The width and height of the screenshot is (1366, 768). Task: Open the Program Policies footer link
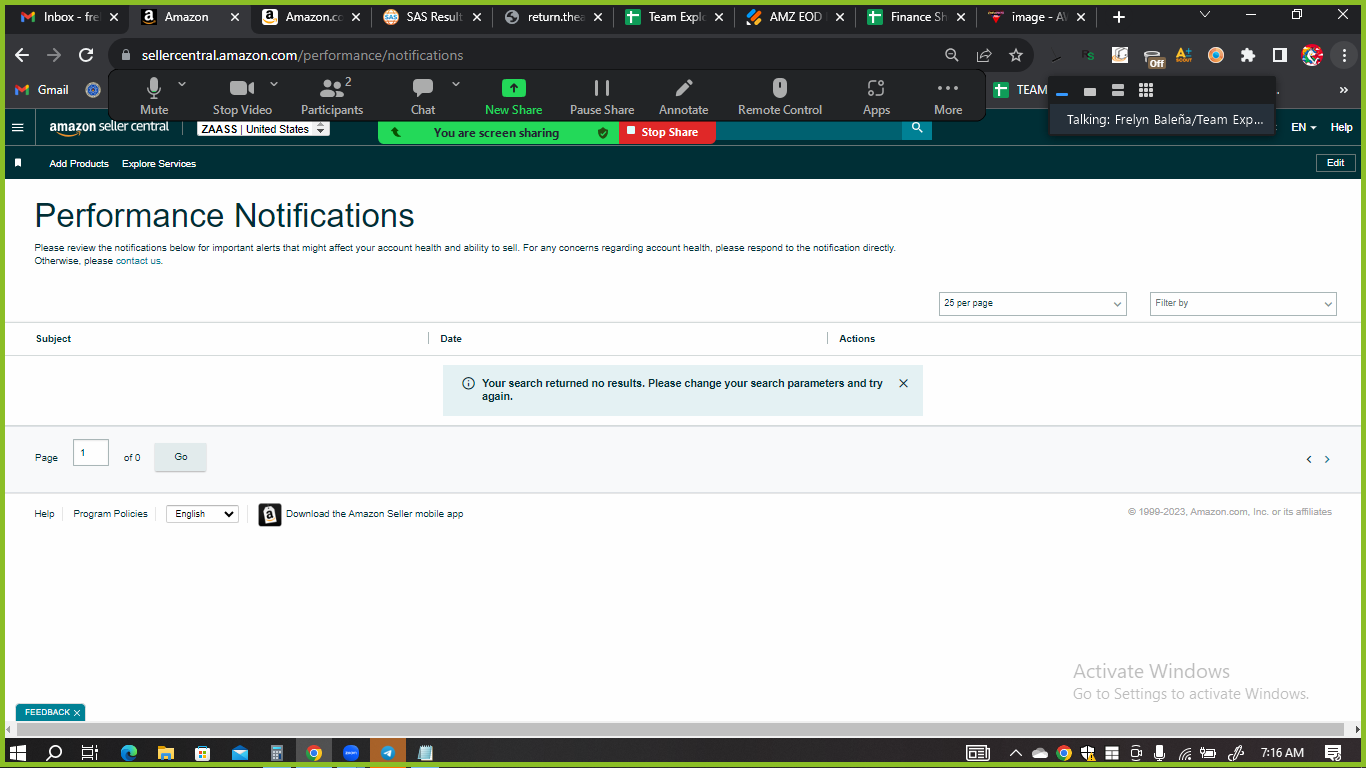coord(110,514)
